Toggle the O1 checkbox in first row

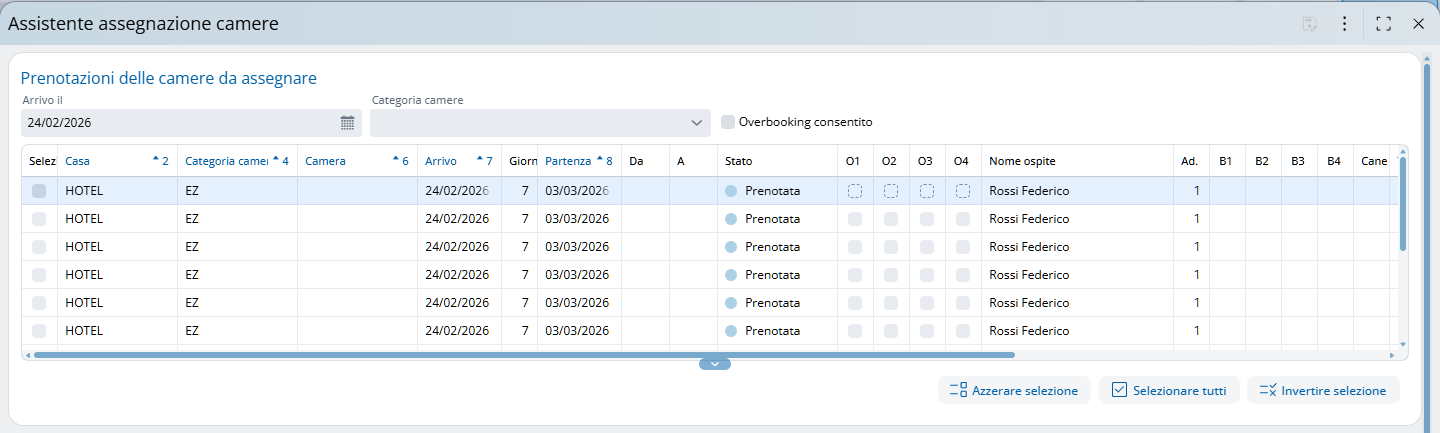tap(855, 191)
